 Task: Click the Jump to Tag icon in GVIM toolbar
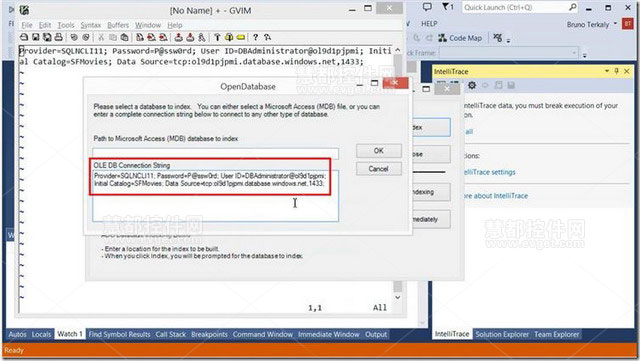(x=241, y=37)
